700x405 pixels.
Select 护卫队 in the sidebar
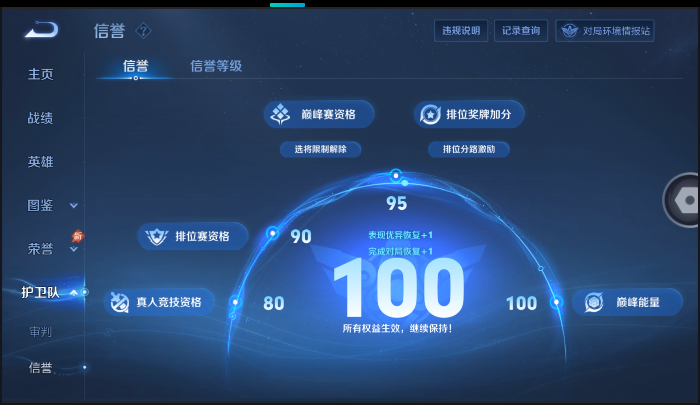(41, 292)
